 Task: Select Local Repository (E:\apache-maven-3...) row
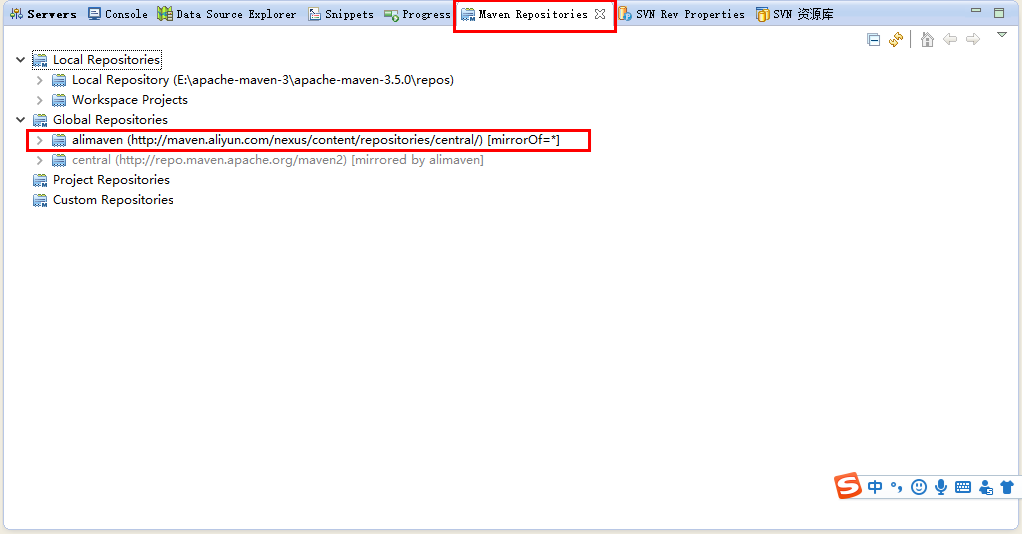pyautogui.click(x=263, y=80)
